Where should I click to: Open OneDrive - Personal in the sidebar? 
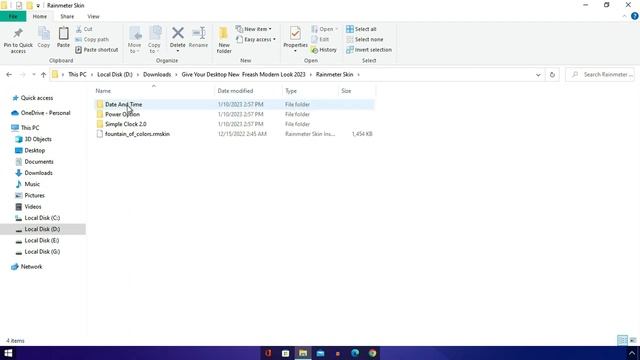click(41, 113)
